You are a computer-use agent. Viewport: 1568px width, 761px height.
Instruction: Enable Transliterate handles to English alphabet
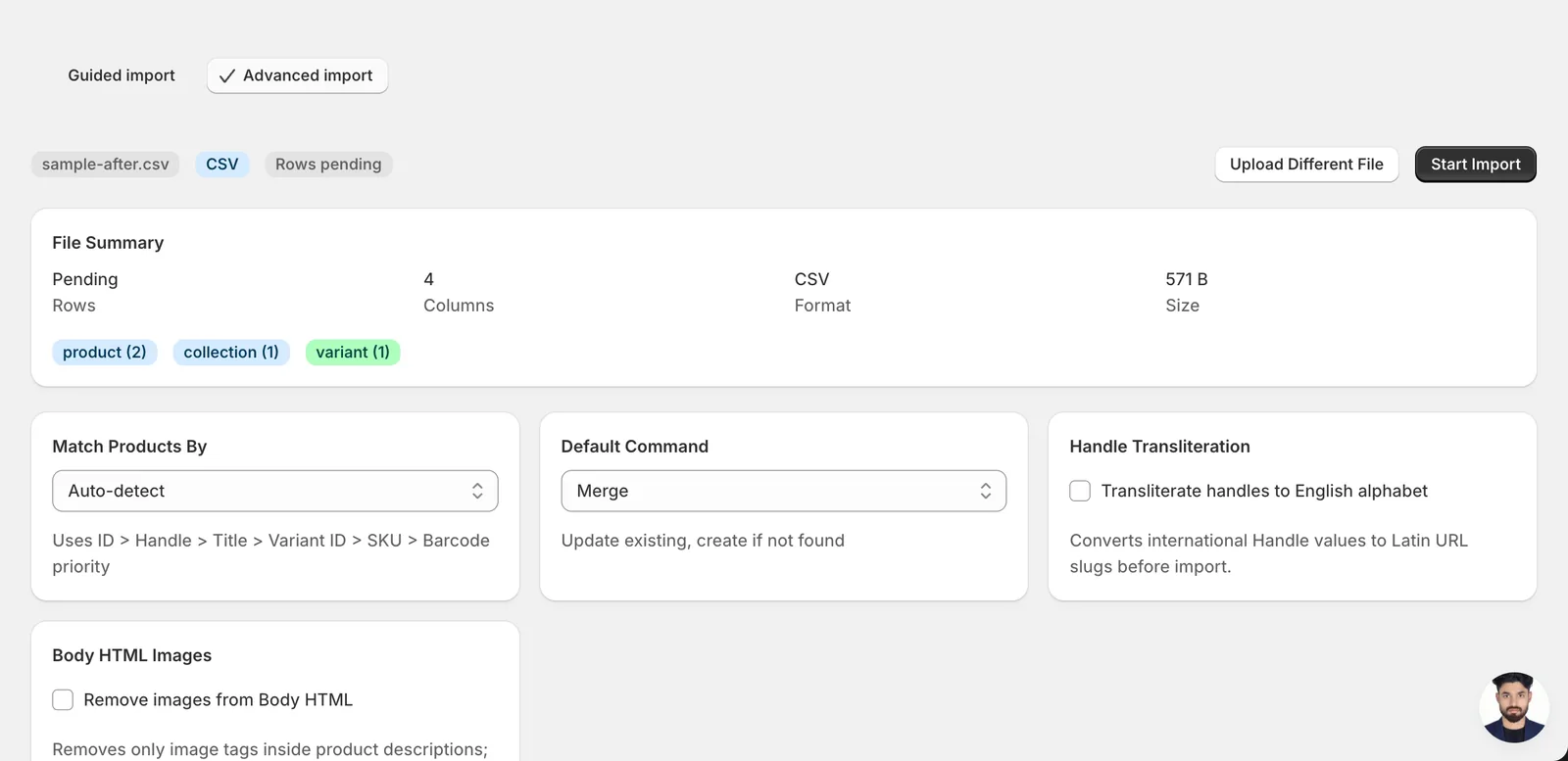(1080, 491)
